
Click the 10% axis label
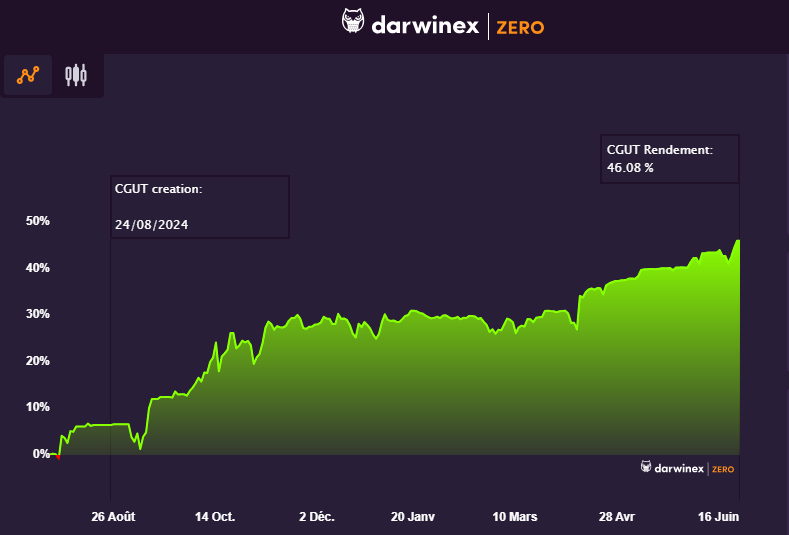click(x=38, y=407)
